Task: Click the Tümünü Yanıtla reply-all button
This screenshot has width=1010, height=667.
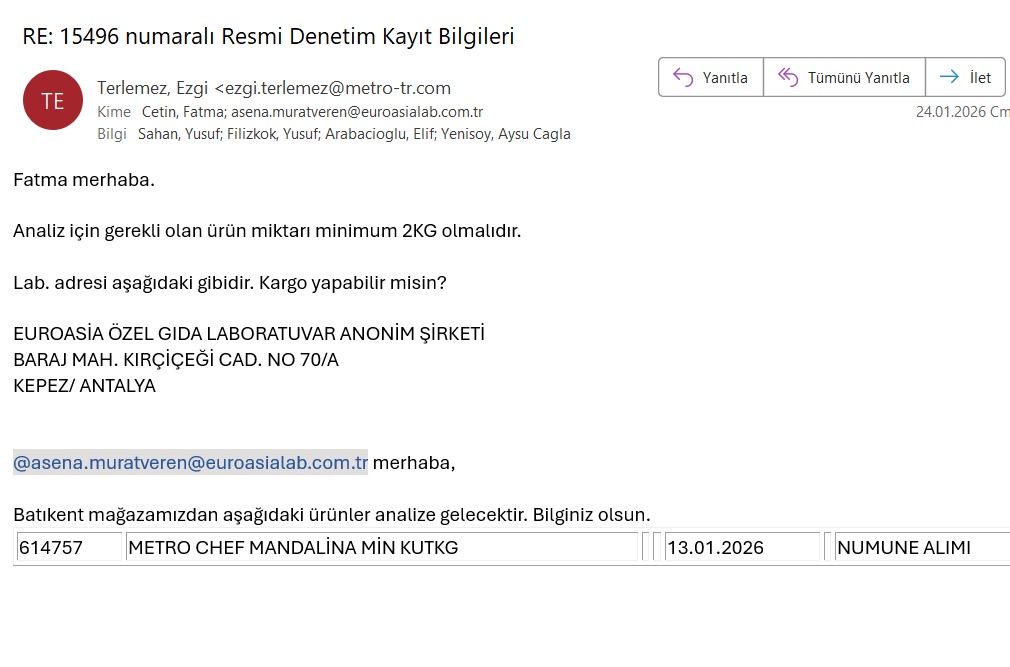Action: point(844,77)
